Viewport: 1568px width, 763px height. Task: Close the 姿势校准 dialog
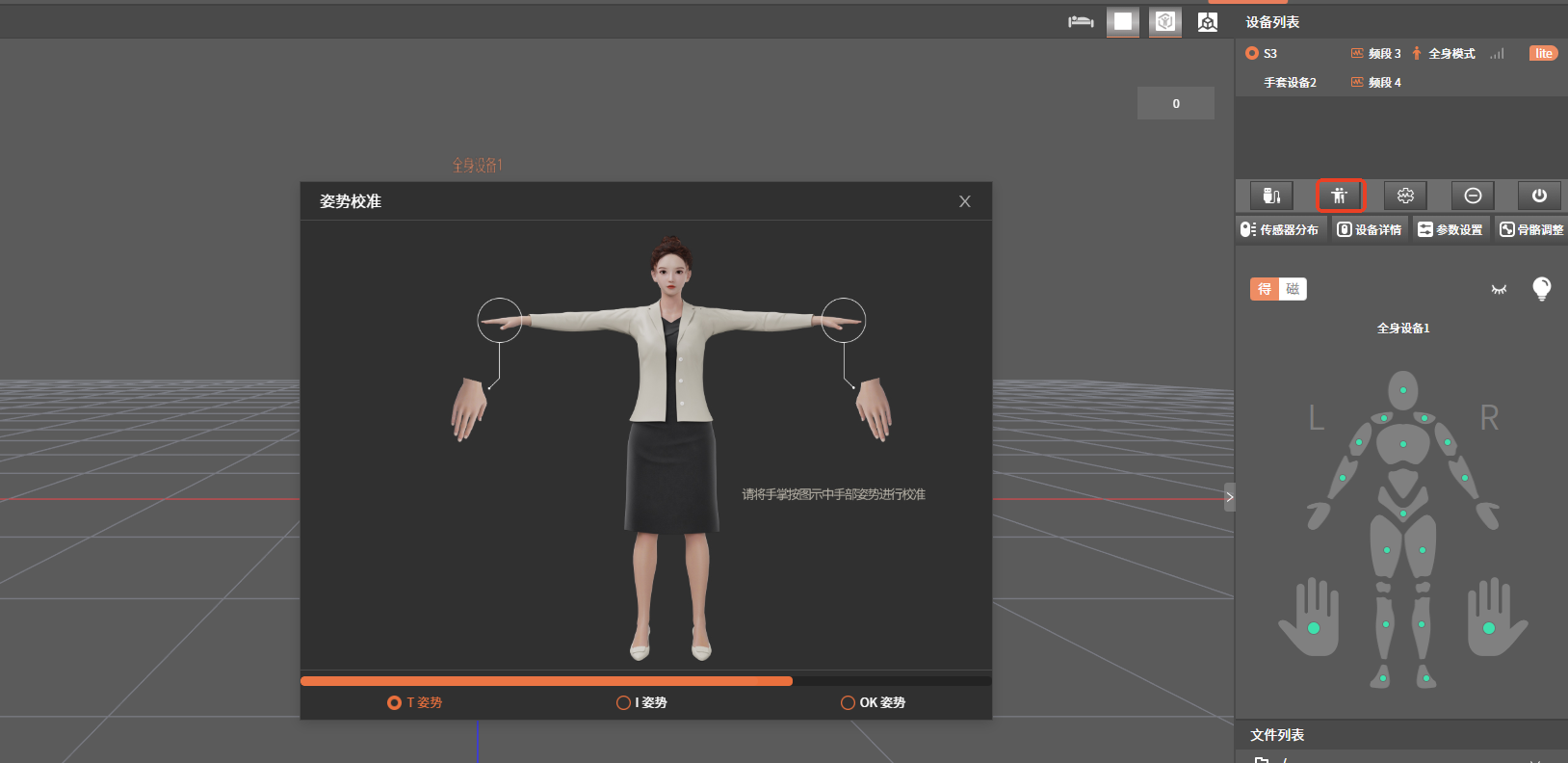coord(964,201)
